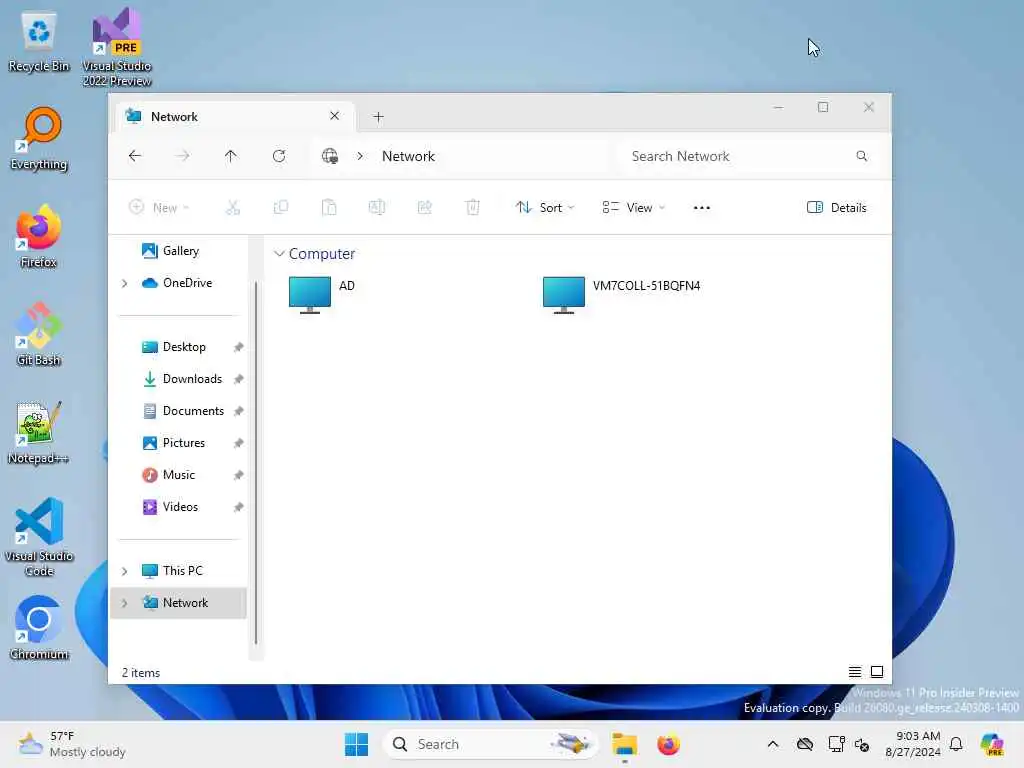Select Documents in quick access
This screenshot has width=1024, height=768.
[x=179, y=411]
